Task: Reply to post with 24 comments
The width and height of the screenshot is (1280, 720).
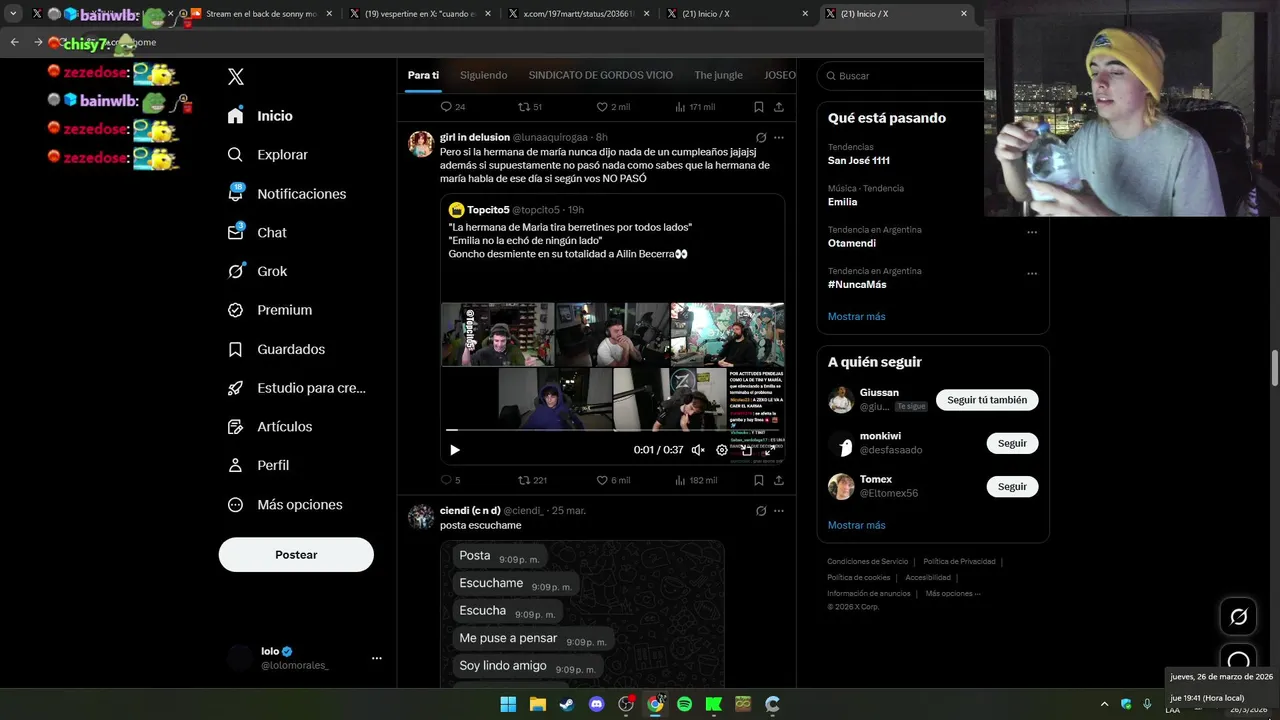Action: (x=453, y=107)
